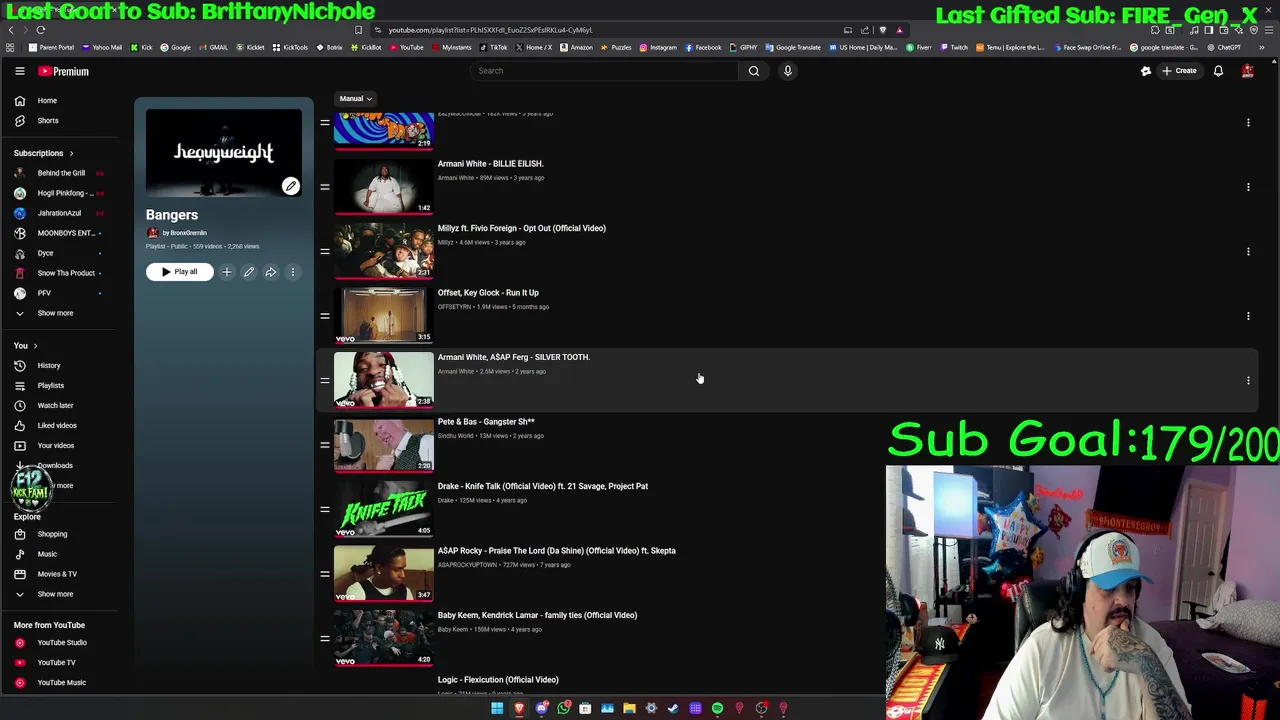The height and width of the screenshot is (720, 1280).
Task: Open Steam from the taskbar
Action: click(673, 708)
